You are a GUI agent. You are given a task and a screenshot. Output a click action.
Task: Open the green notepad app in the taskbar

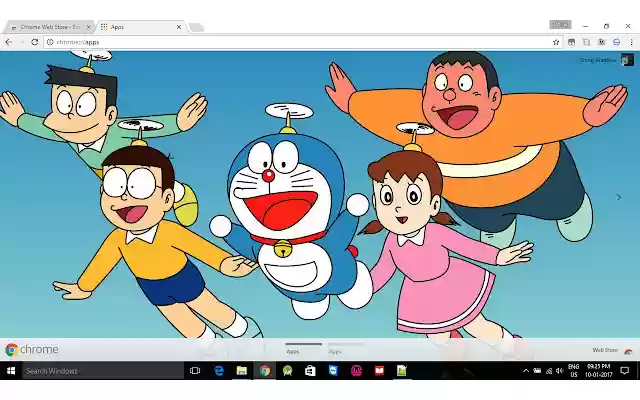[402, 371]
